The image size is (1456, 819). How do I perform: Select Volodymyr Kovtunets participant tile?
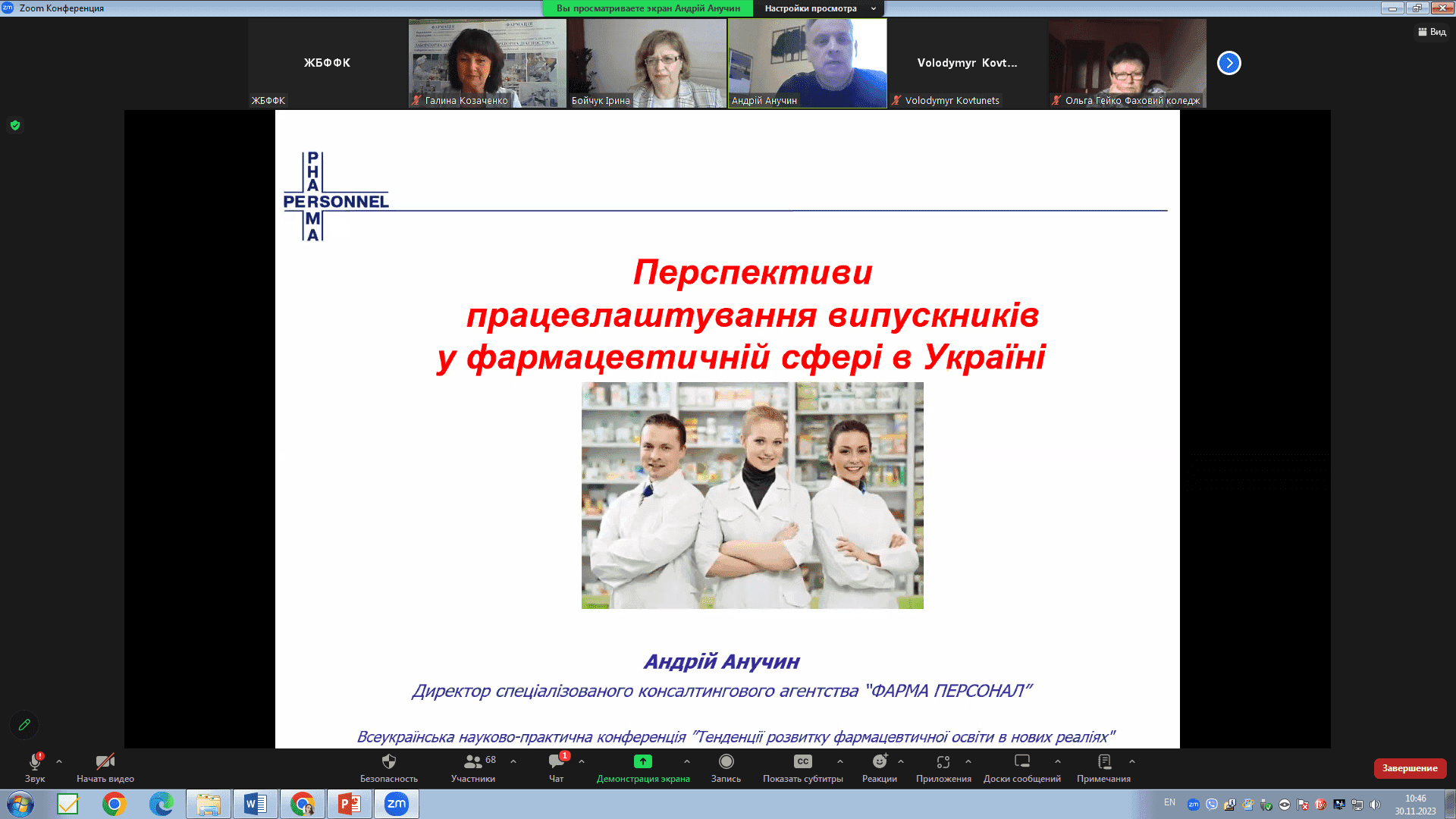point(968,63)
